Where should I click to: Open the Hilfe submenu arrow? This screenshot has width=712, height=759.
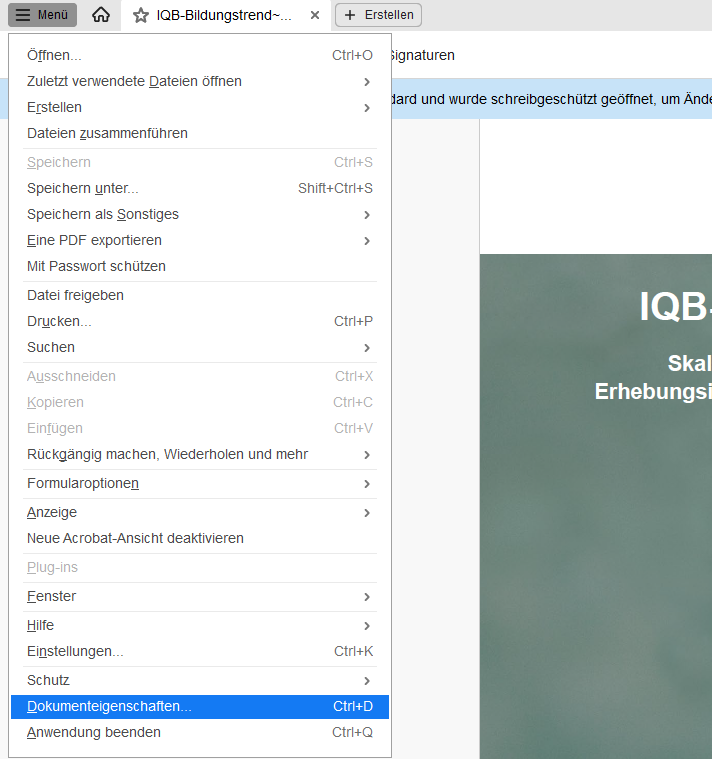click(367, 625)
